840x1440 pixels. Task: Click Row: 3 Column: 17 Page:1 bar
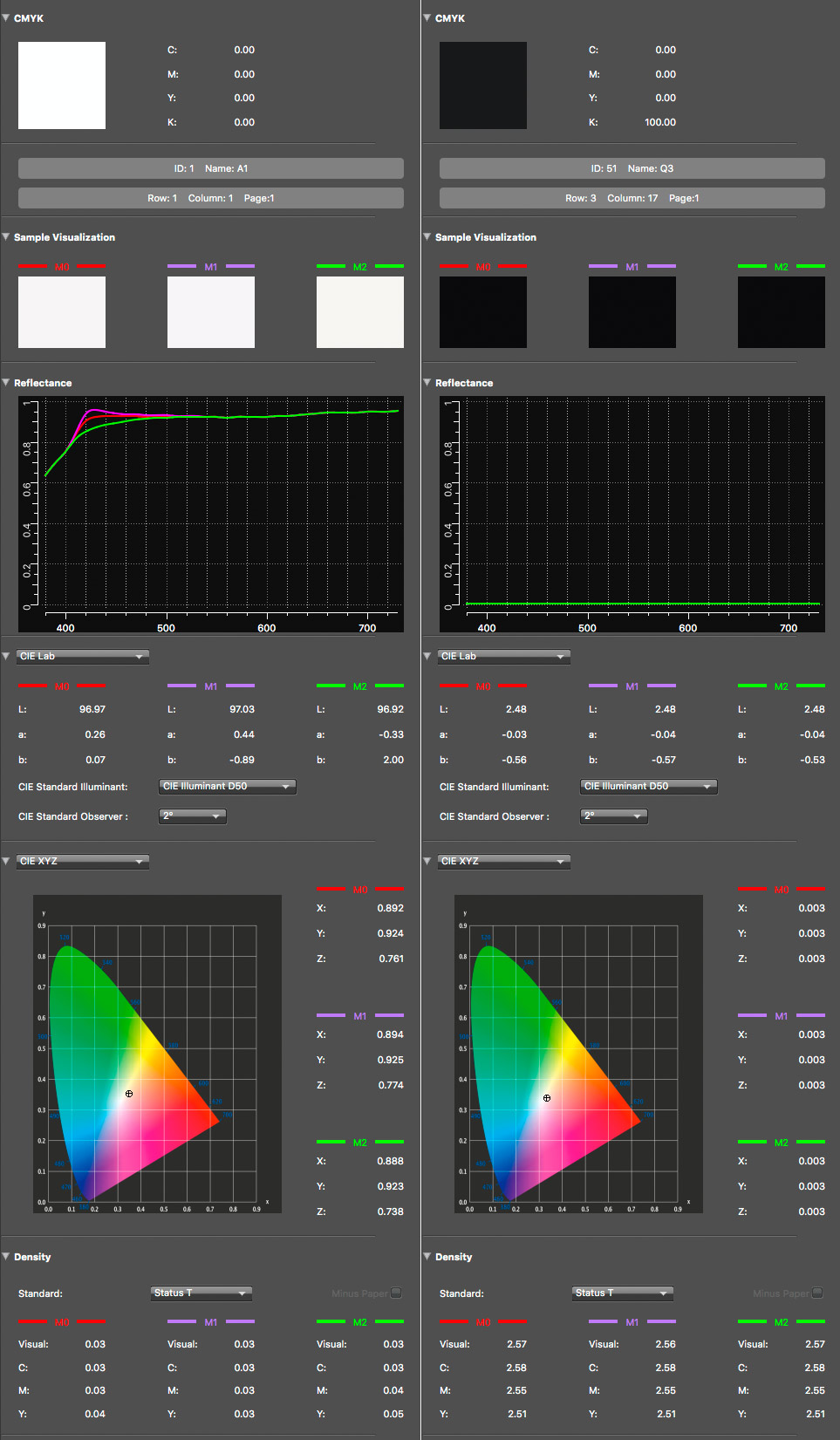click(632, 198)
